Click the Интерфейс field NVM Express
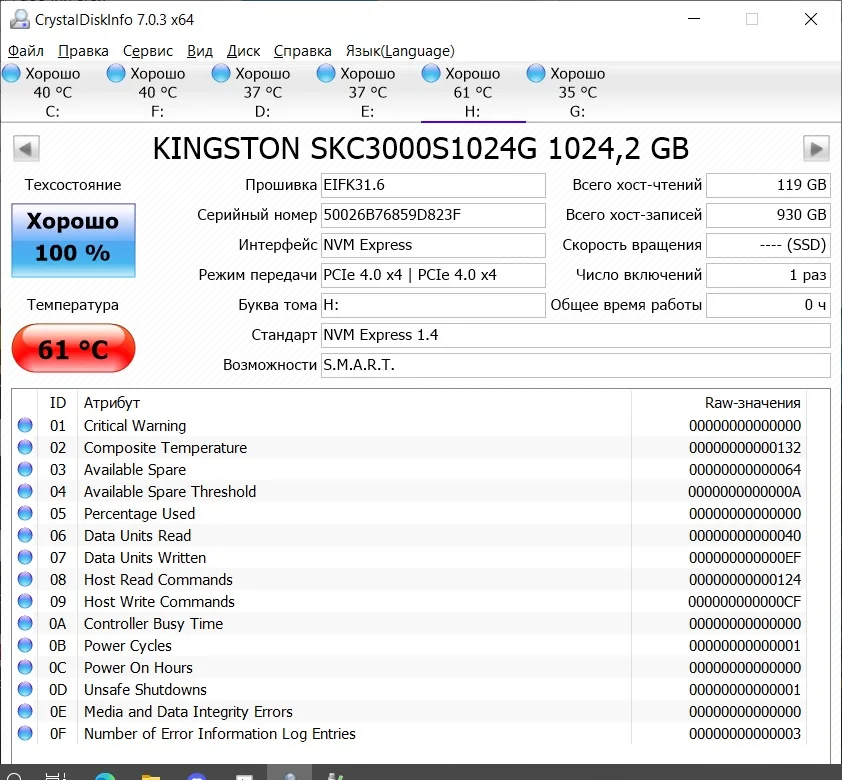Viewport: 842px width, 780px height. pyautogui.click(x=433, y=245)
